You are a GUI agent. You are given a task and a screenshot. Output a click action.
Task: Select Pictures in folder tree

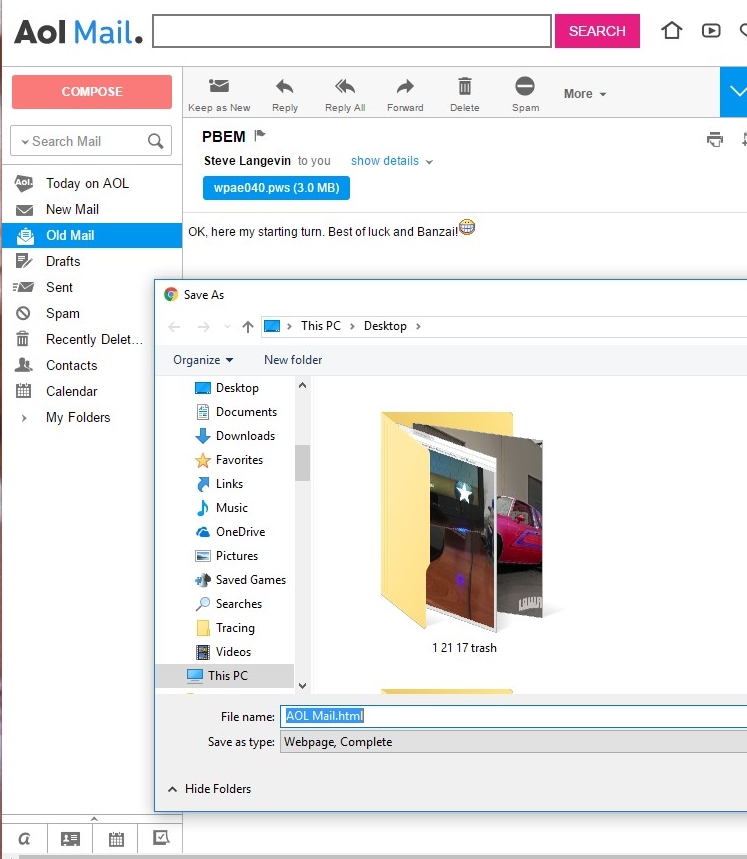pos(237,556)
